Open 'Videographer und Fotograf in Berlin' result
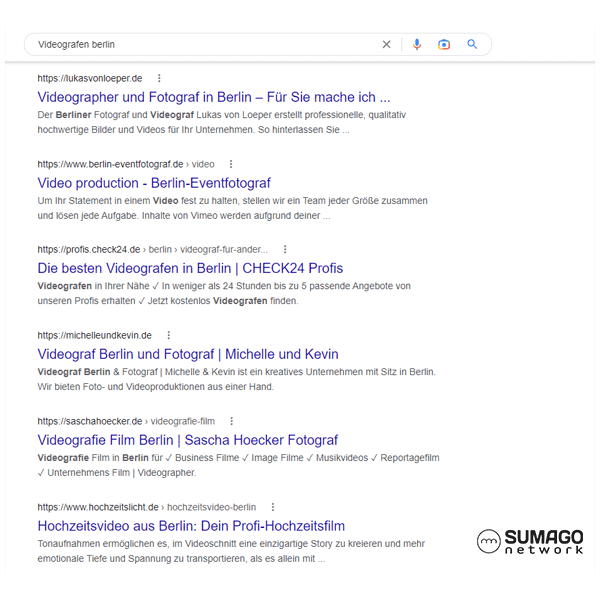 click(214, 97)
